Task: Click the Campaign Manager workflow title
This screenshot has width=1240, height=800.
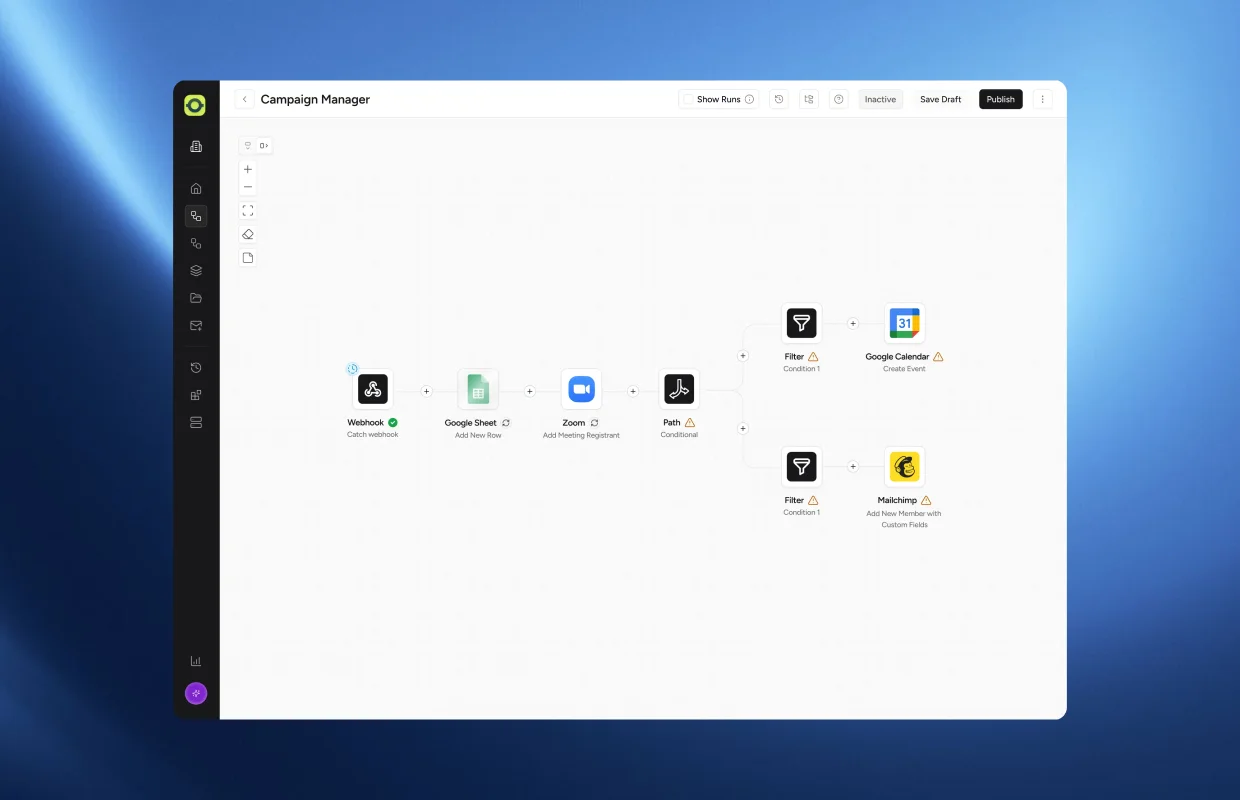Action: point(315,99)
